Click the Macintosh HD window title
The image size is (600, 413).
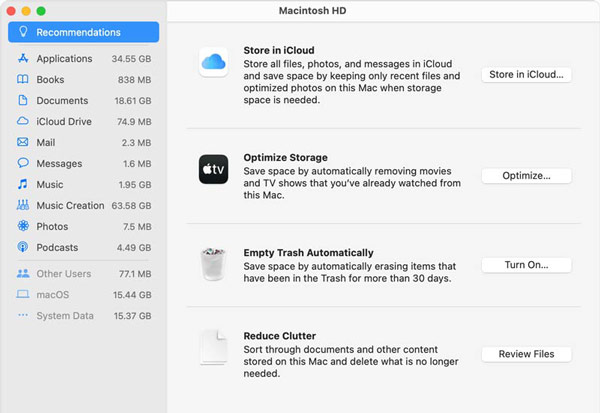(312, 11)
